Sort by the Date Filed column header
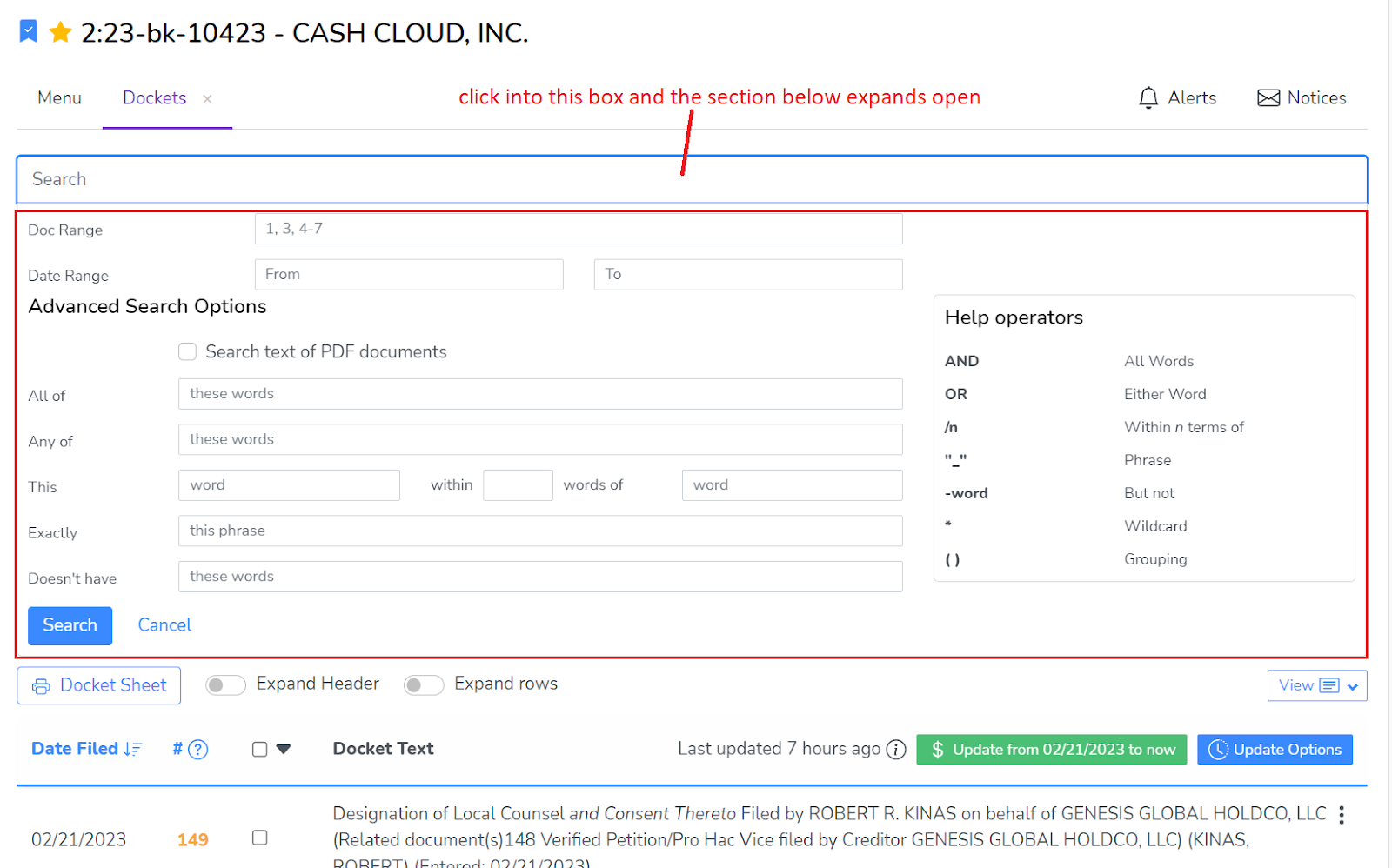This screenshot has width=1392, height=868. (x=75, y=749)
